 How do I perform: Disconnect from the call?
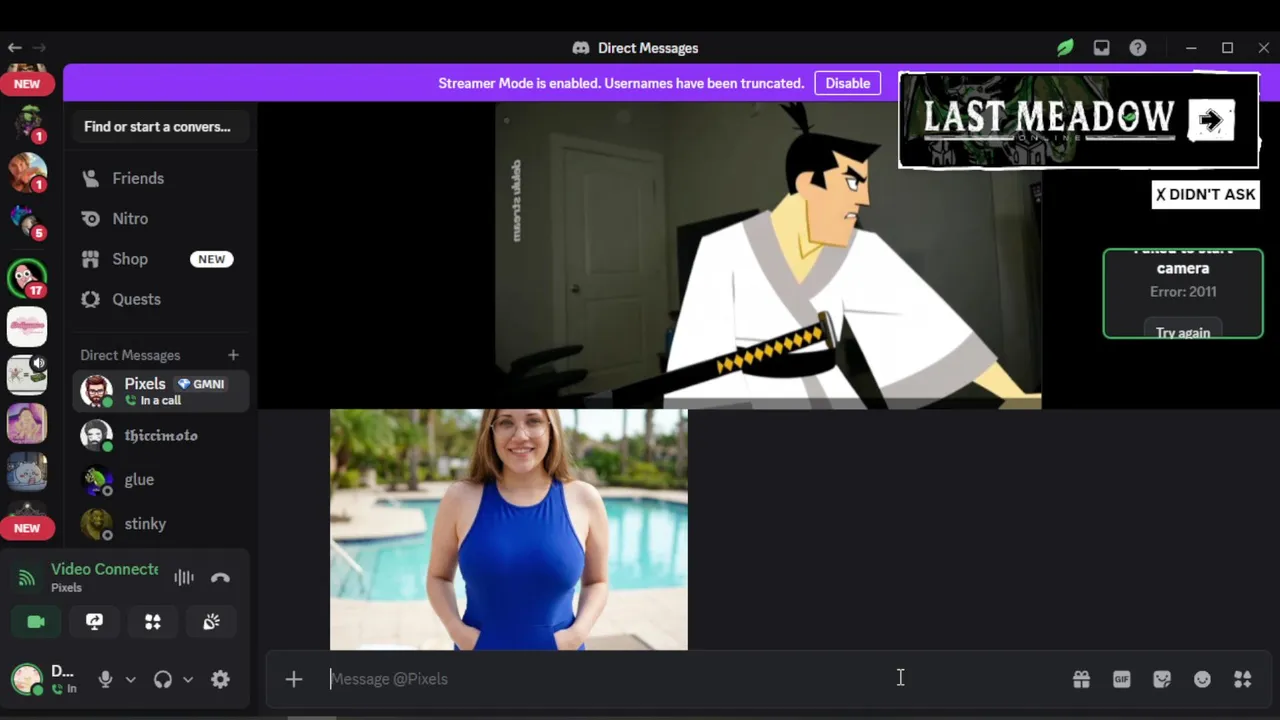tap(220, 577)
